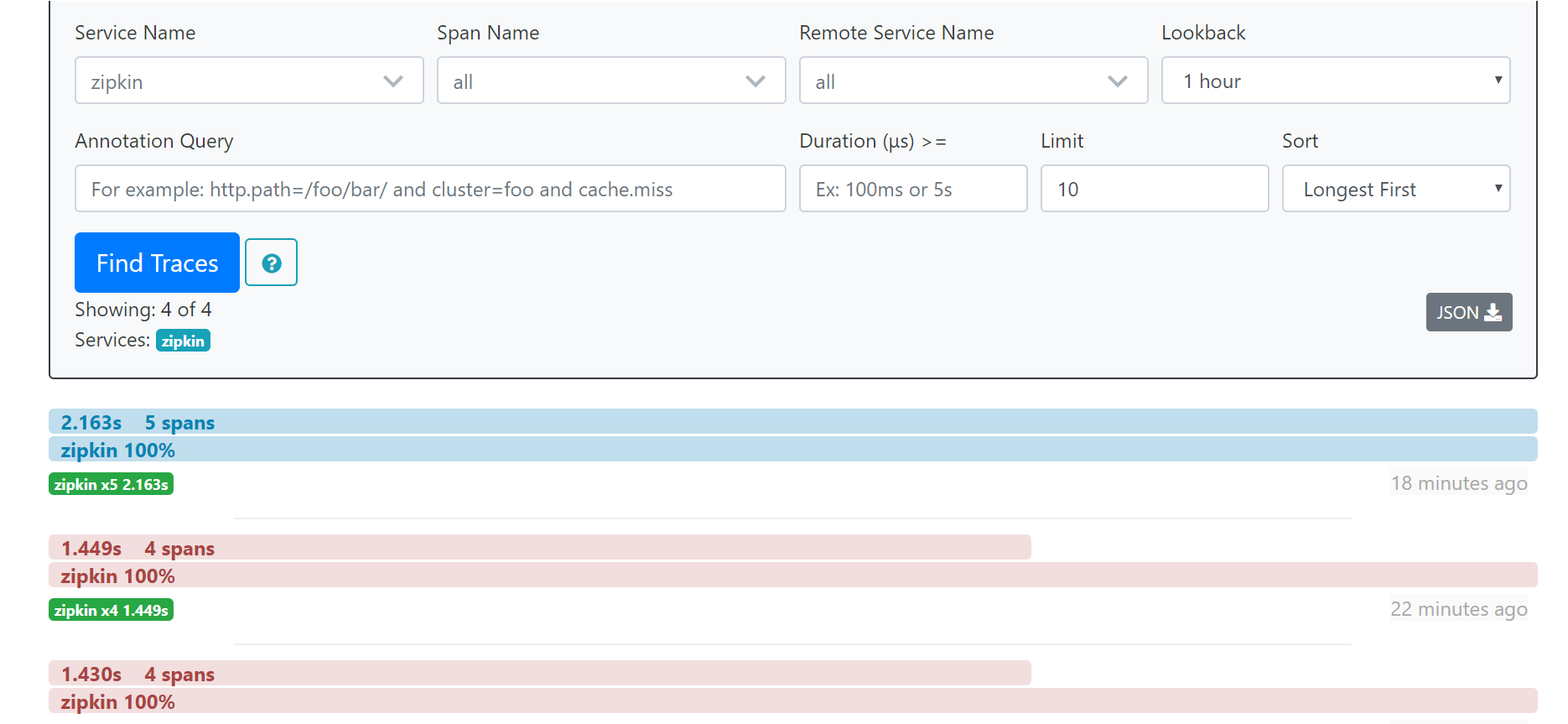Open the Service Name dropdown showing zipkin

click(249, 81)
